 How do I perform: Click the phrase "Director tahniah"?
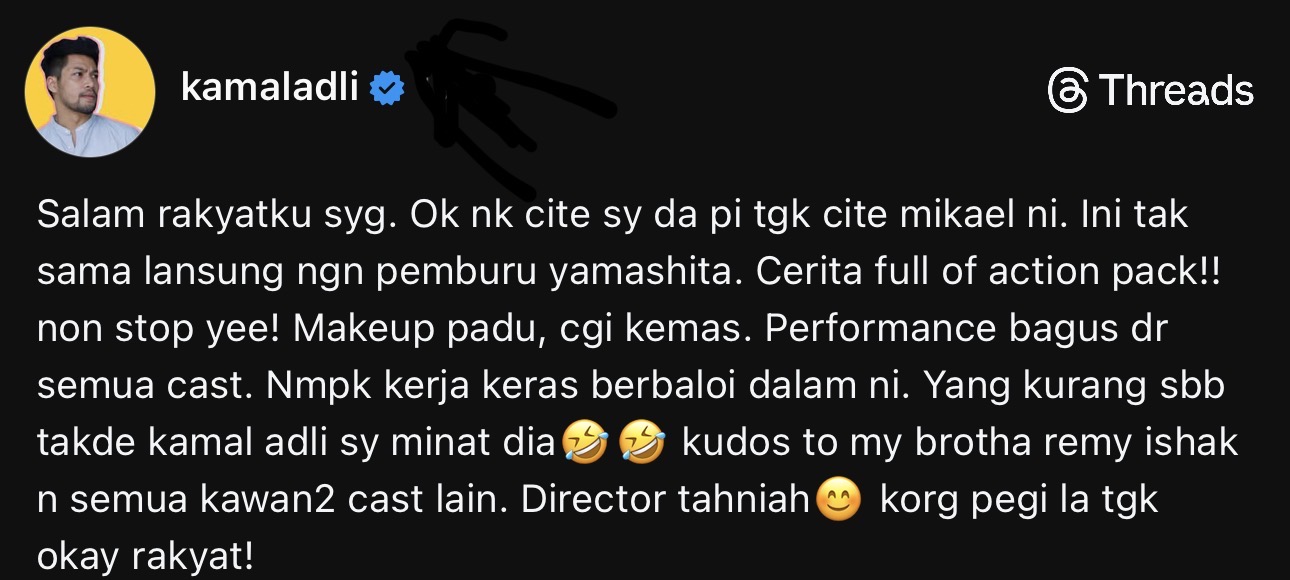pyautogui.click(x=664, y=500)
